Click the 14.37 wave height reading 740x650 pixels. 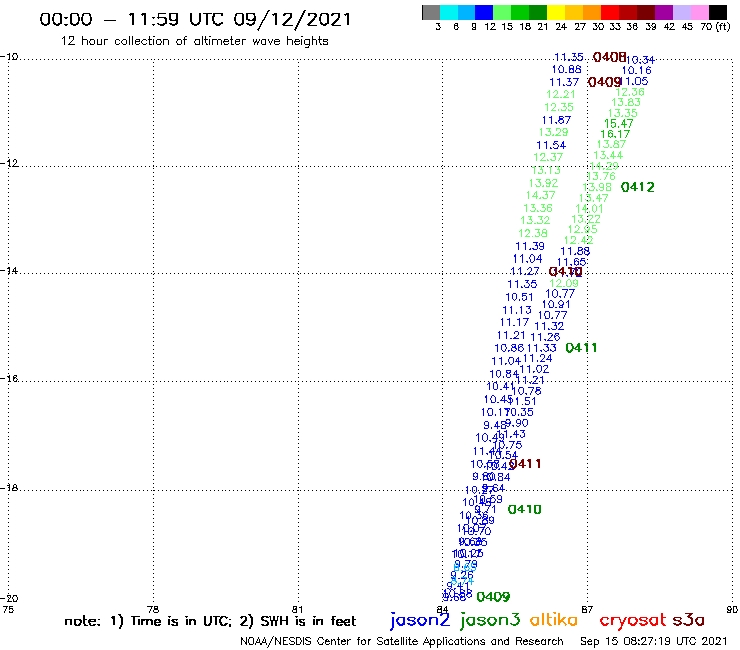(x=540, y=195)
